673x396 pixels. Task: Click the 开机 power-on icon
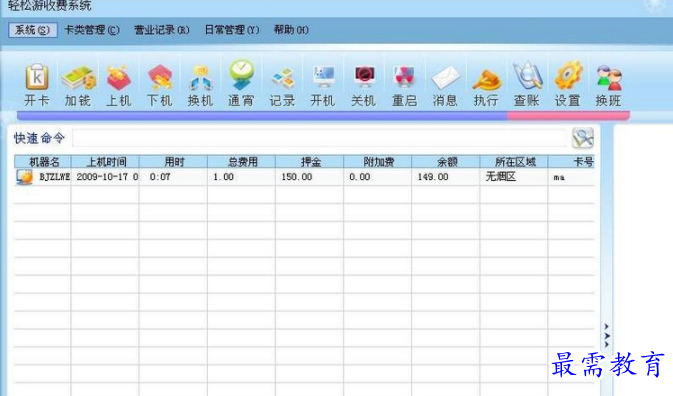pos(323,77)
